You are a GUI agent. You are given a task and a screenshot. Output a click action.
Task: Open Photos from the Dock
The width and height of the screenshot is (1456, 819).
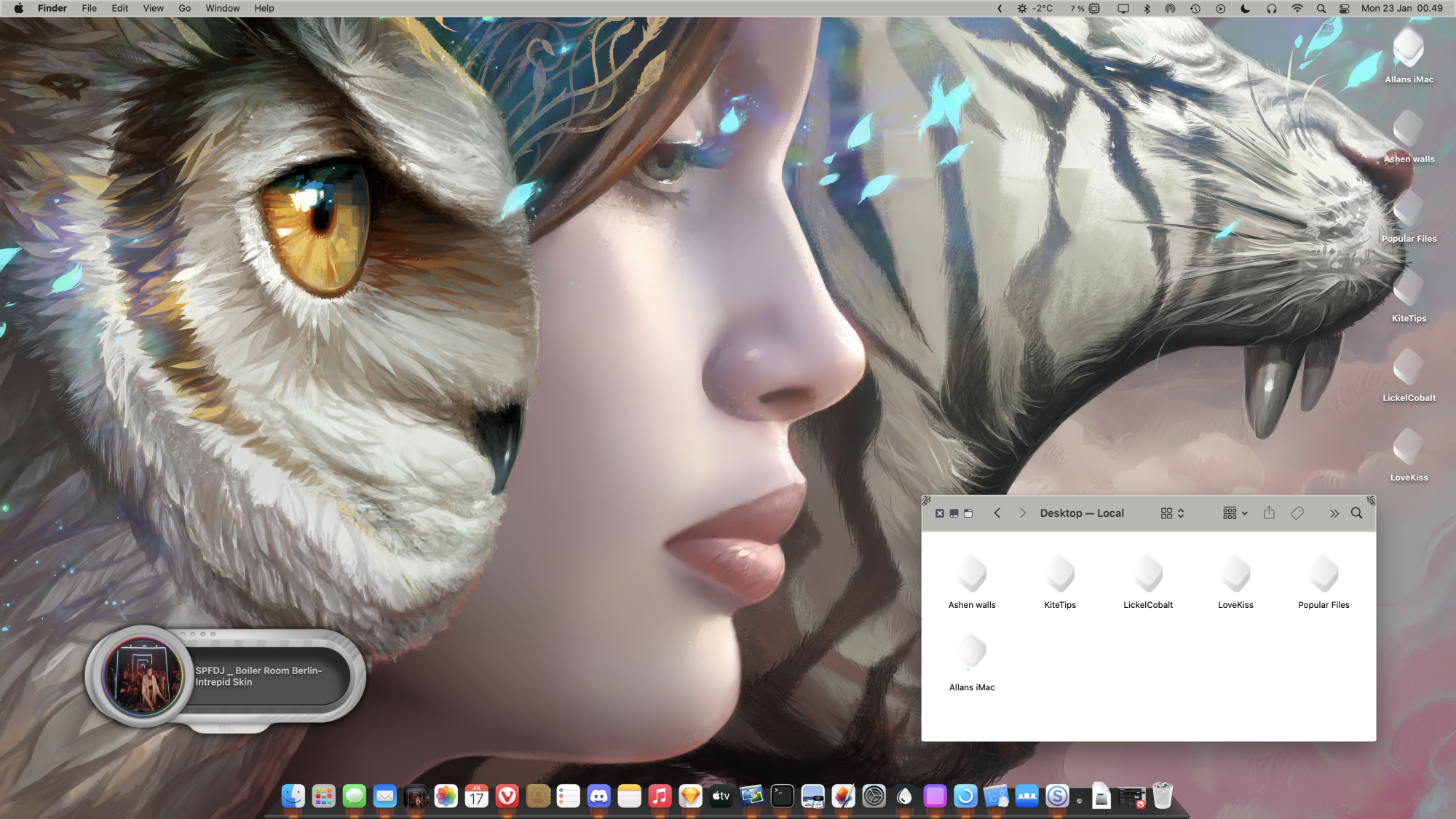pos(446,796)
